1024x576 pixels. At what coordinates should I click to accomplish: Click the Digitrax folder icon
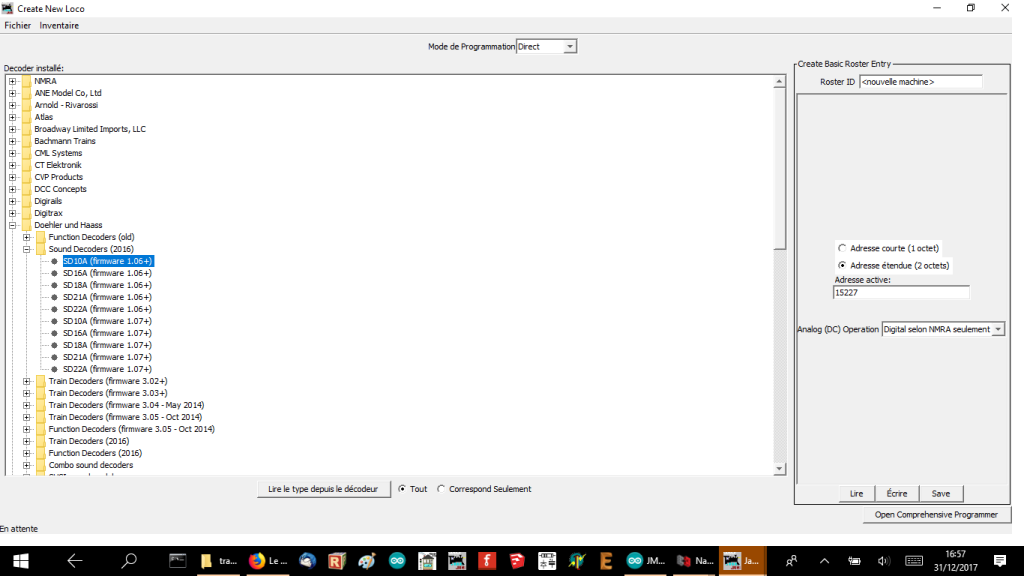[x=26, y=213]
